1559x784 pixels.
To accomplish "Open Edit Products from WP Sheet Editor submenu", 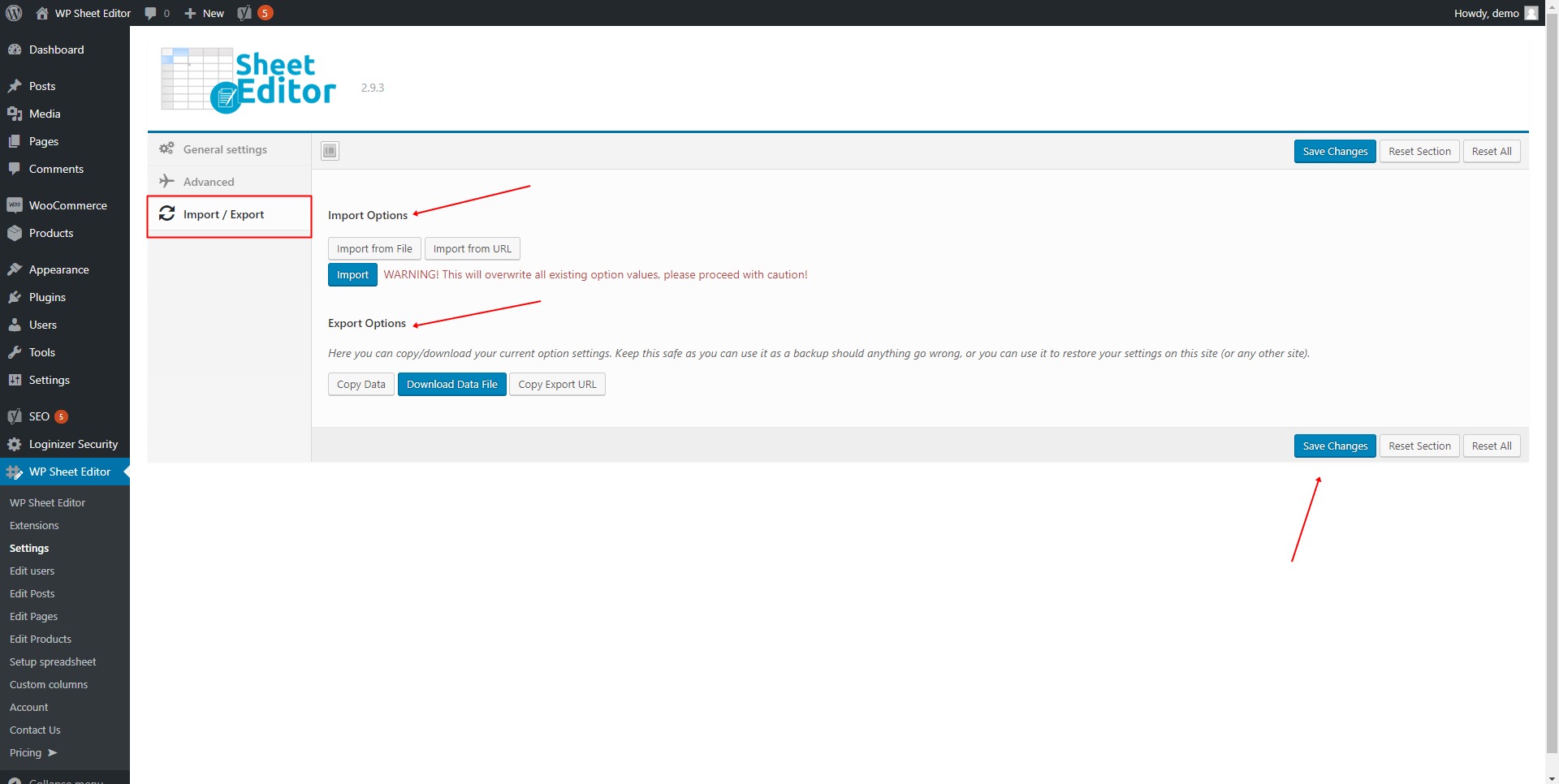I will tap(40, 639).
